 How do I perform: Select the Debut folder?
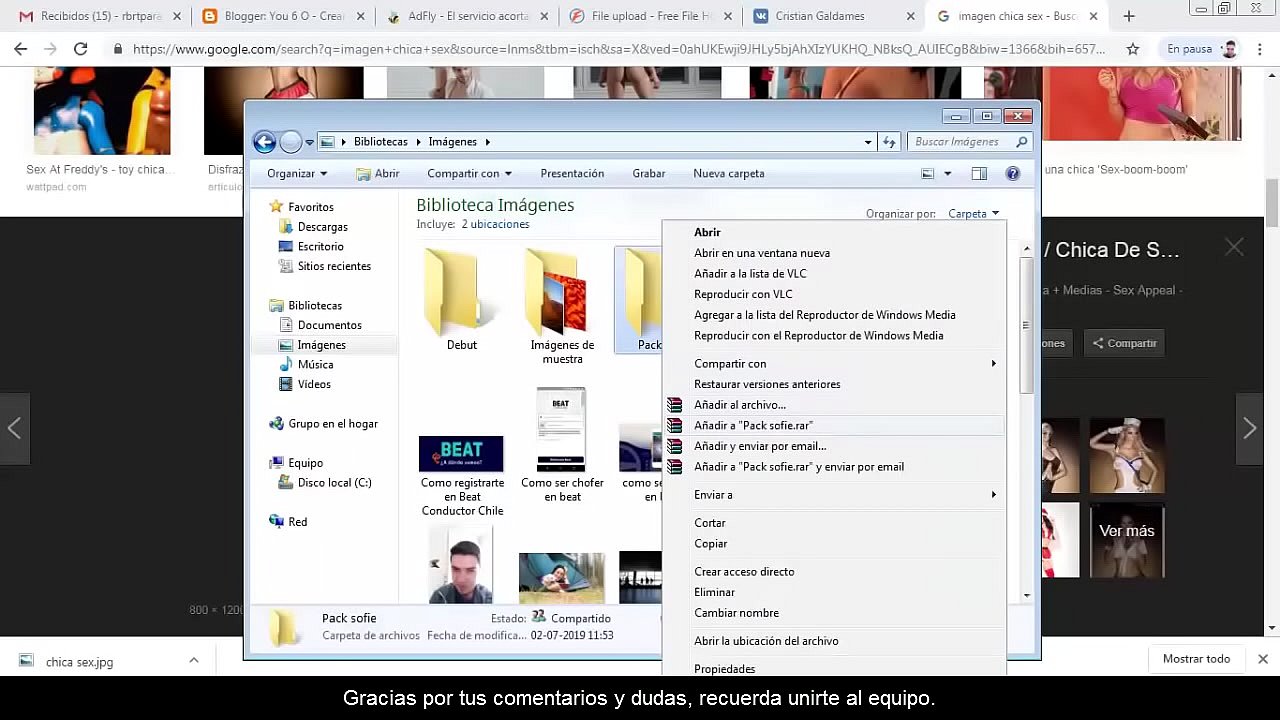coord(462,300)
